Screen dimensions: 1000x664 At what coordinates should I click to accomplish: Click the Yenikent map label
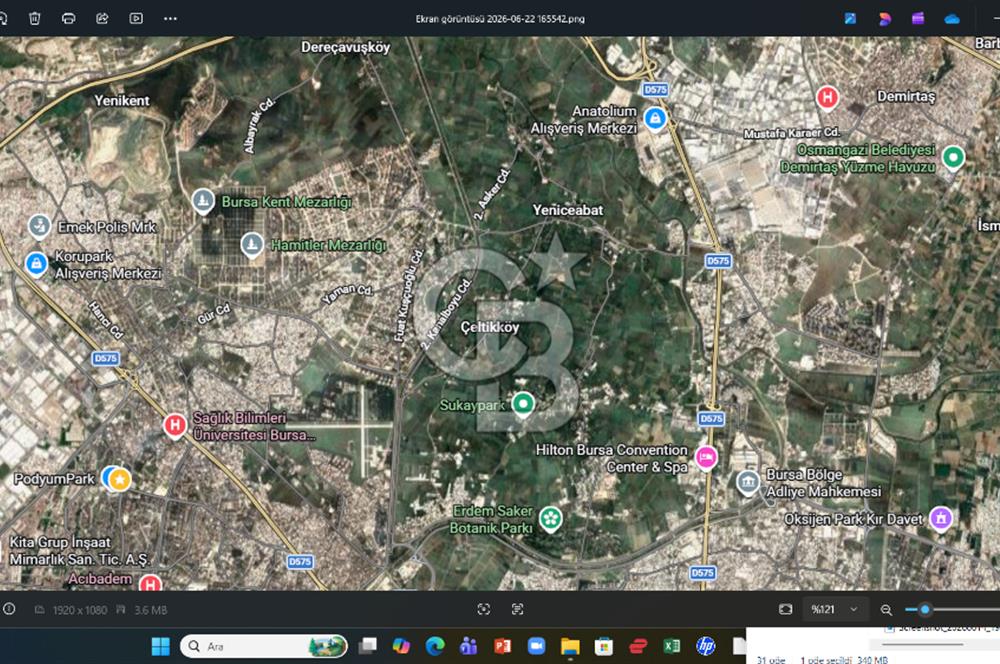pos(122,100)
